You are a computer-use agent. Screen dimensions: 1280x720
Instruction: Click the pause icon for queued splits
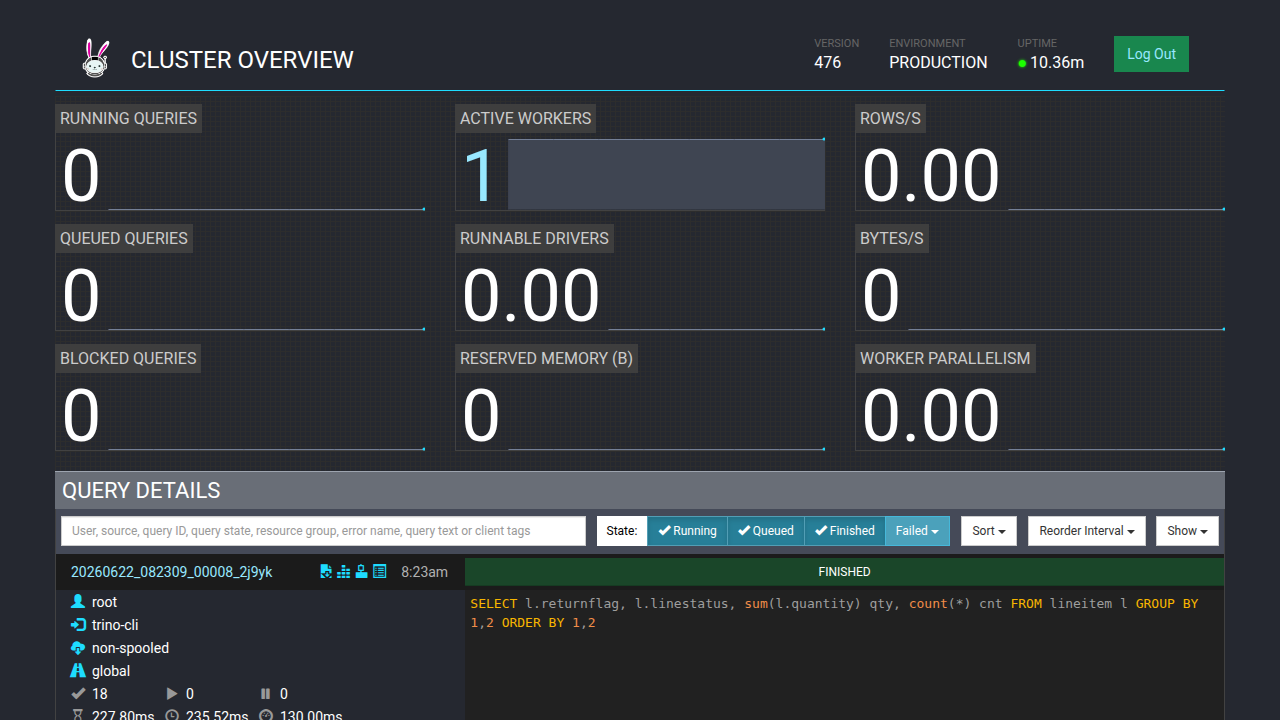coord(265,693)
